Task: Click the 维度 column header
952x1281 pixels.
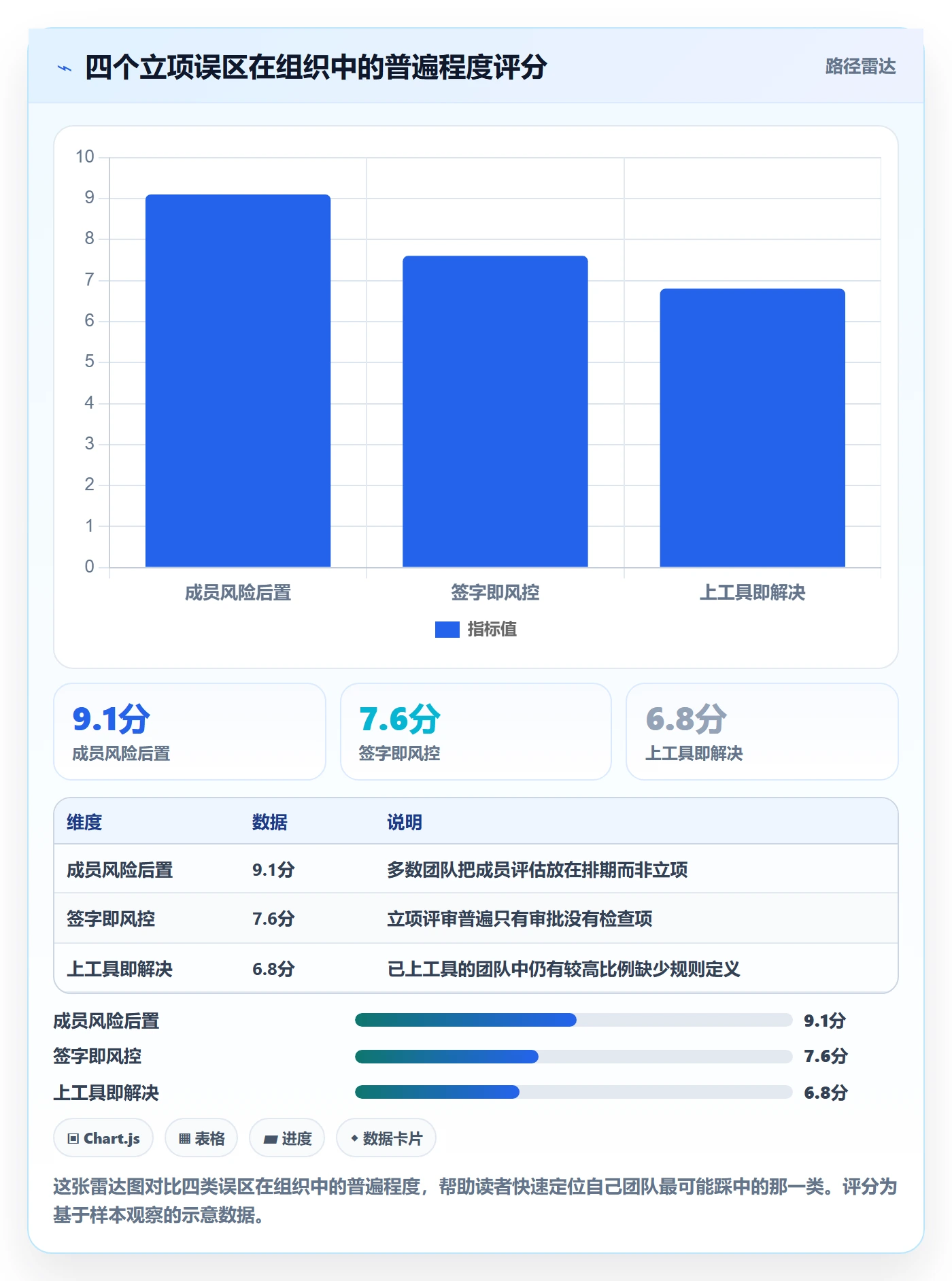Action: pos(84,822)
